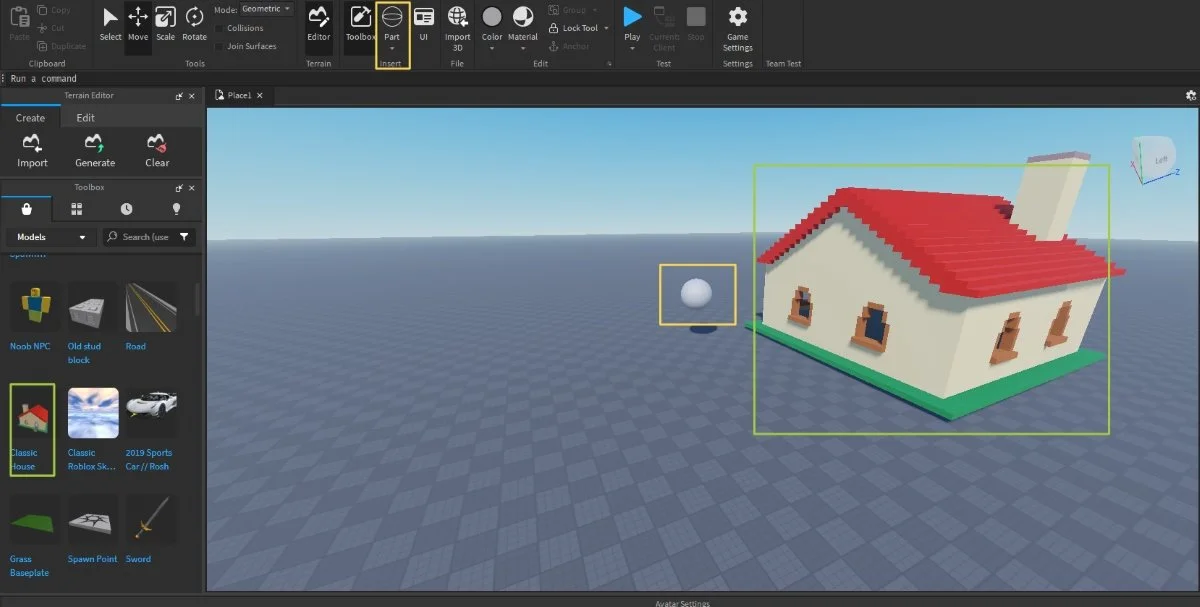
Task: Select the Old stud block thumbnail
Action: [93, 307]
